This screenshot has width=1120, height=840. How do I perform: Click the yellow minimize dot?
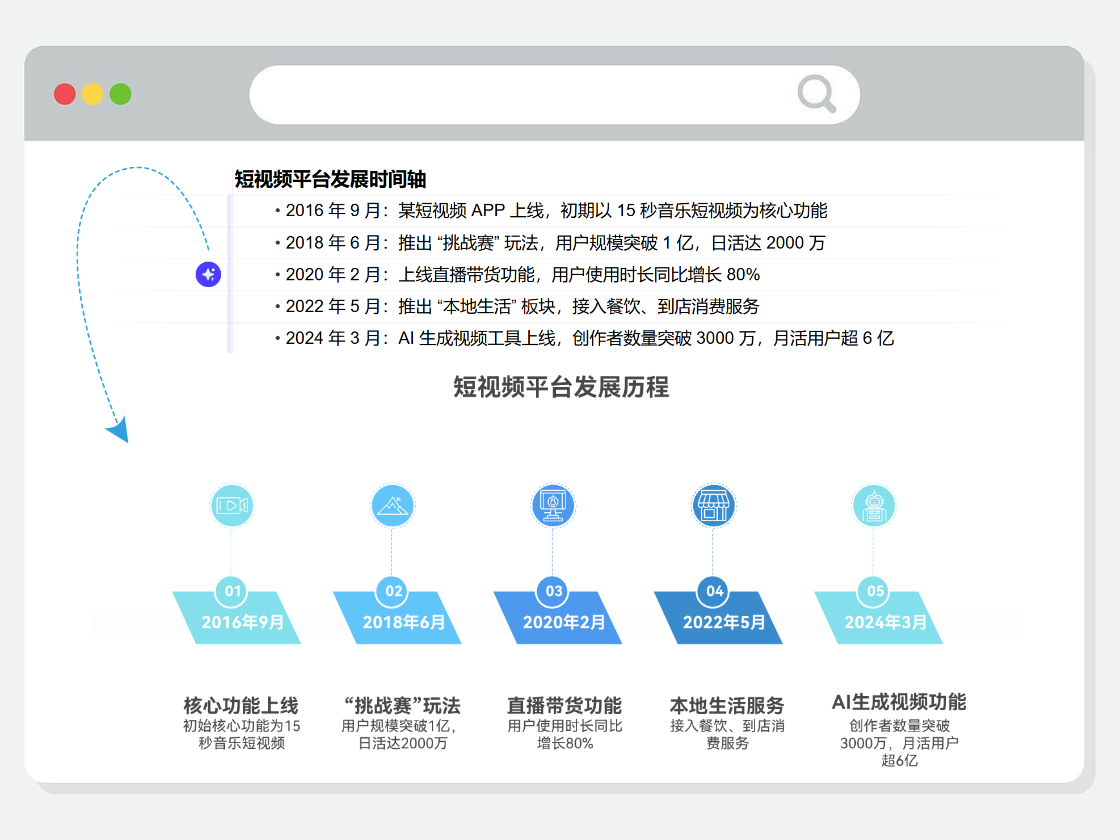coord(93,95)
